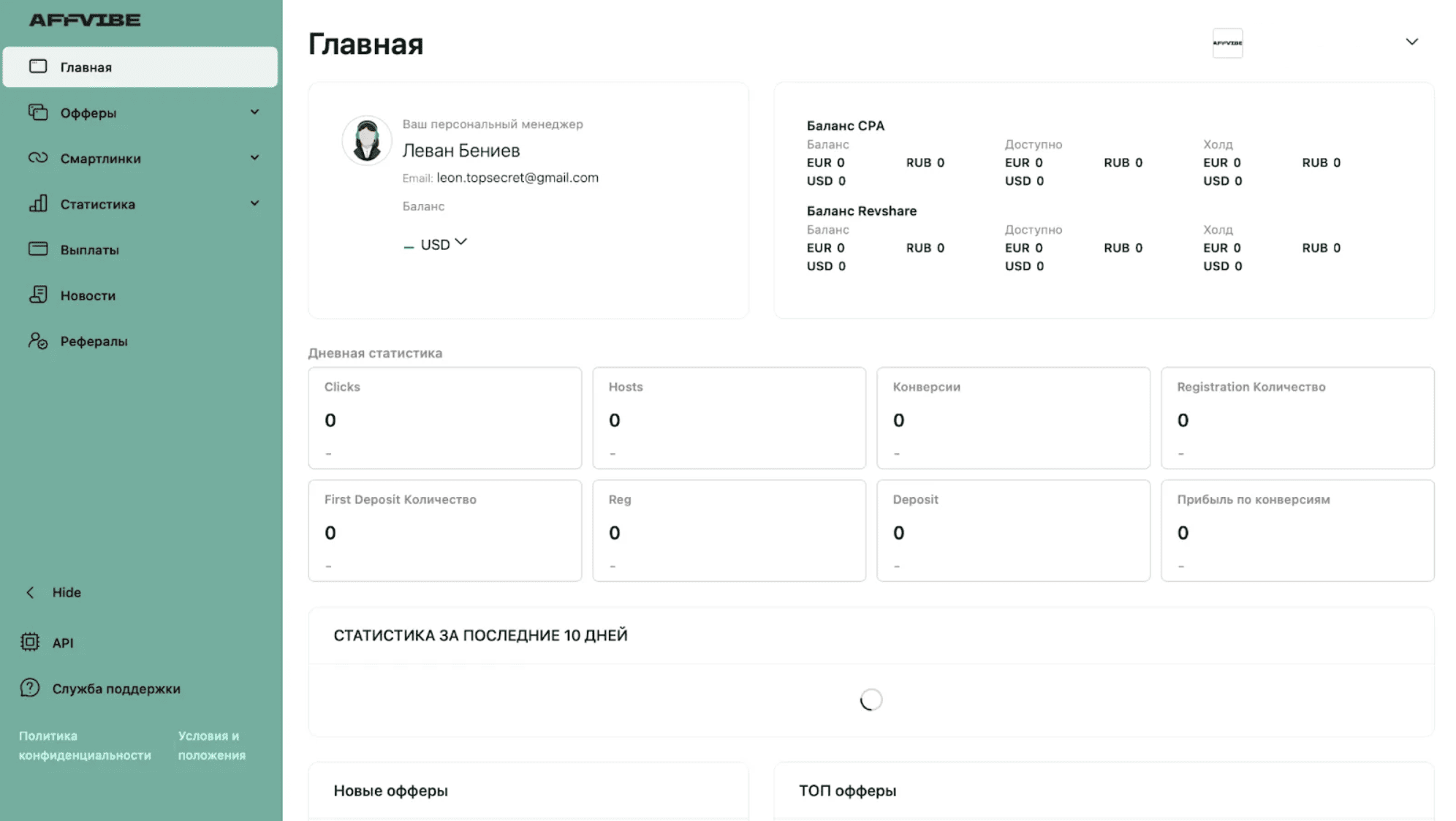1456x821 pixels.
Task: Expand the Статистика submenu chevron
Action: tap(254, 203)
